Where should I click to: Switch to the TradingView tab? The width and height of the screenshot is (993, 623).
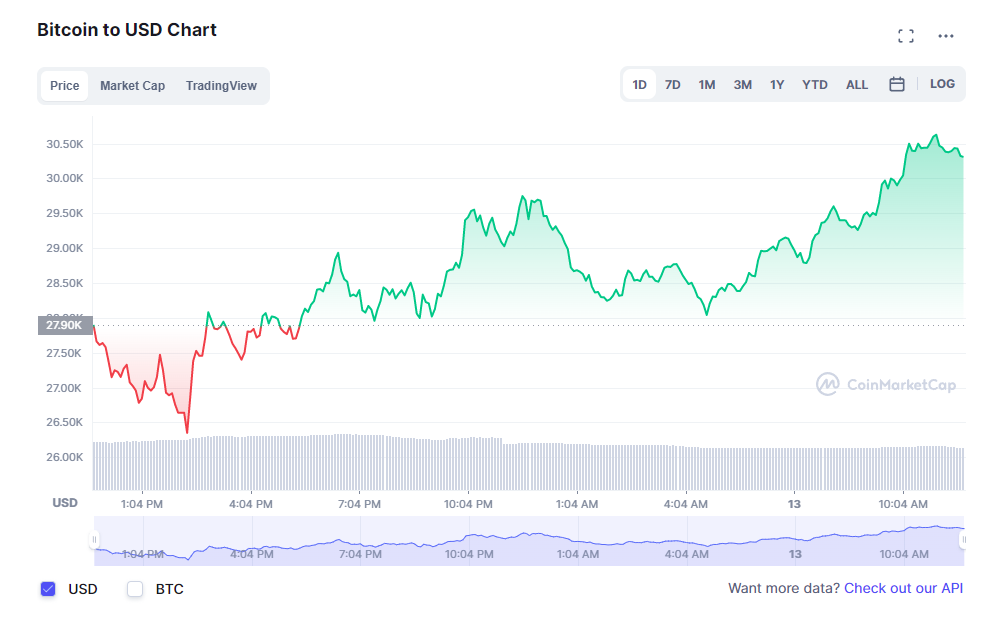pyautogui.click(x=221, y=86)
